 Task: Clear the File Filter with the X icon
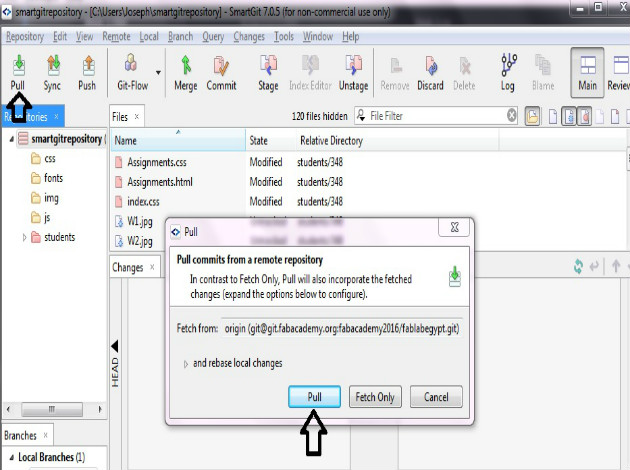coord(511,116)
